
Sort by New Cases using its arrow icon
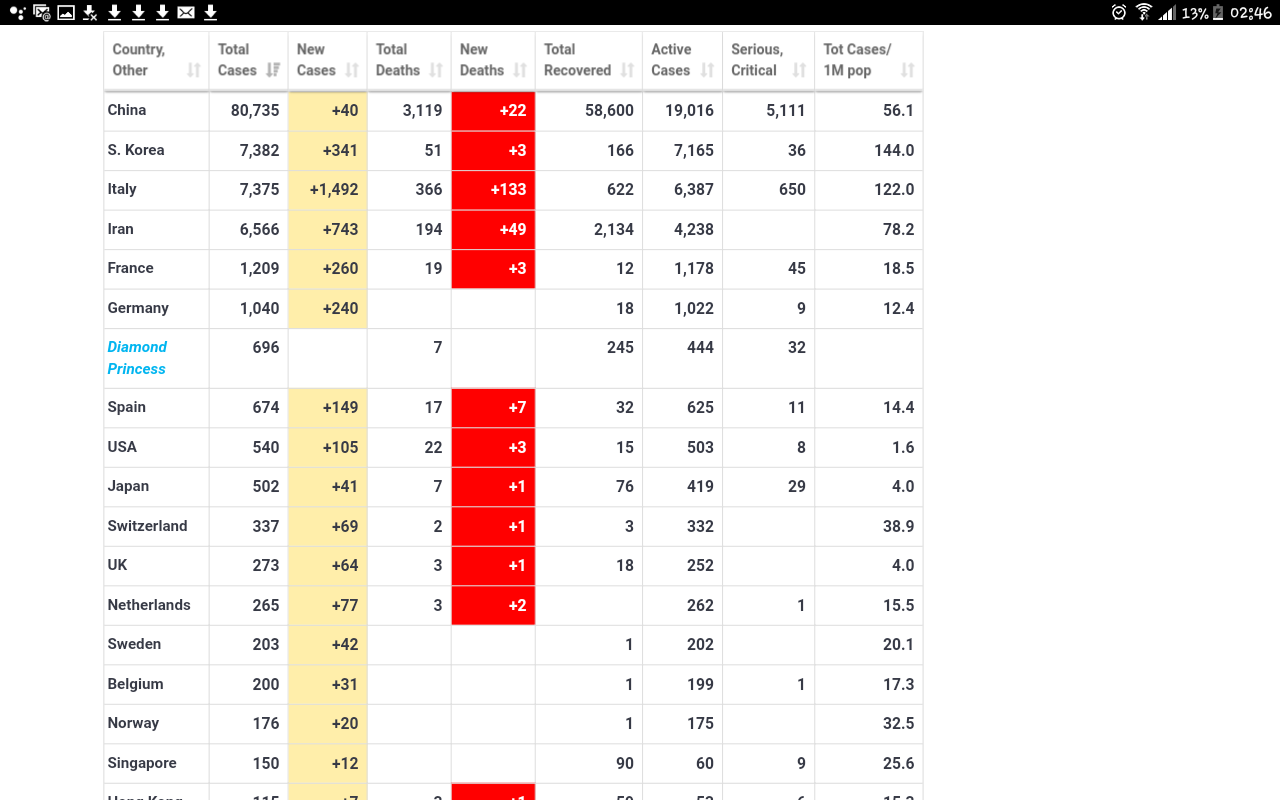pyautogui.click(x=352, y=70)
